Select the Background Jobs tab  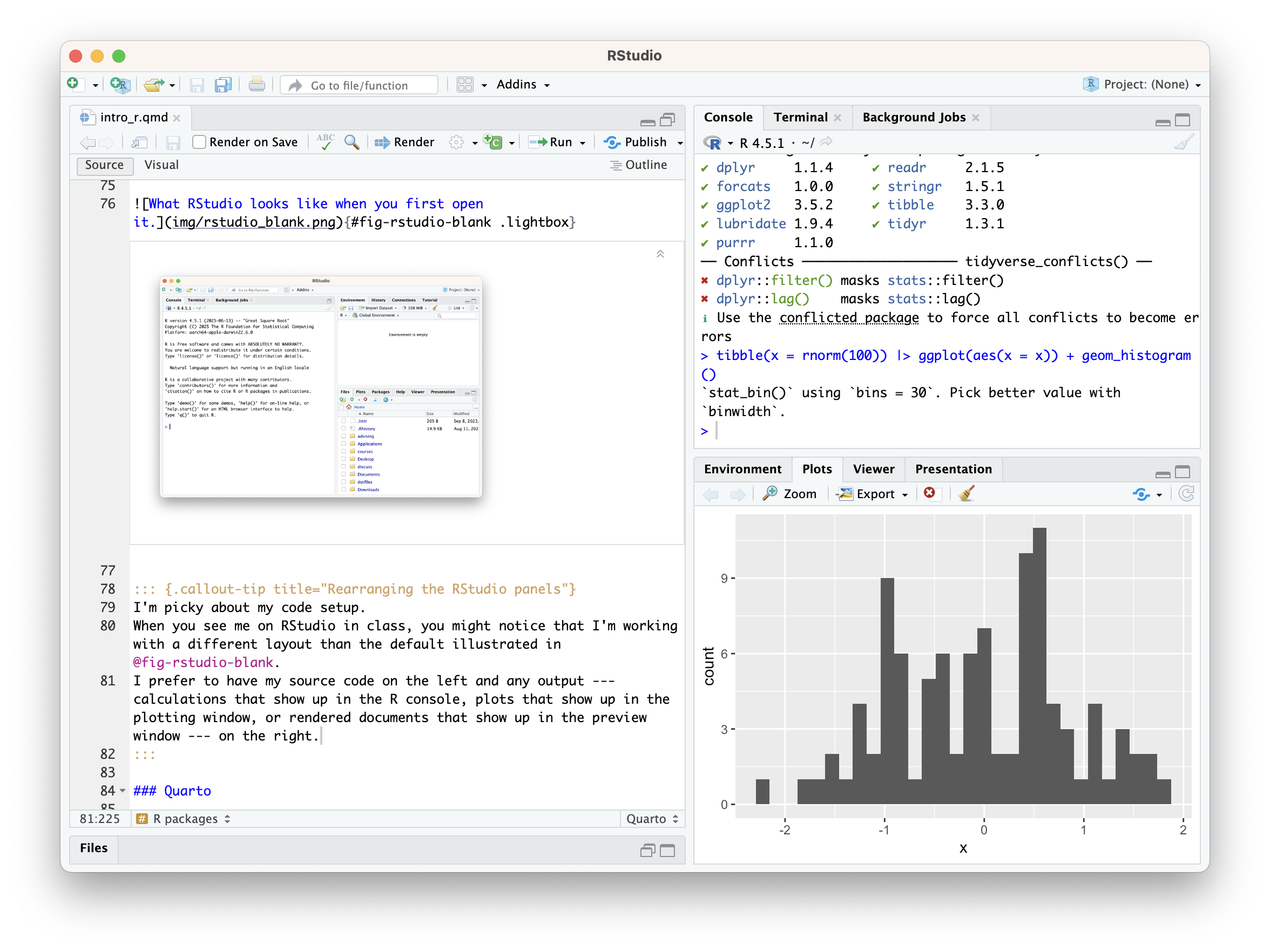point(914,117)
